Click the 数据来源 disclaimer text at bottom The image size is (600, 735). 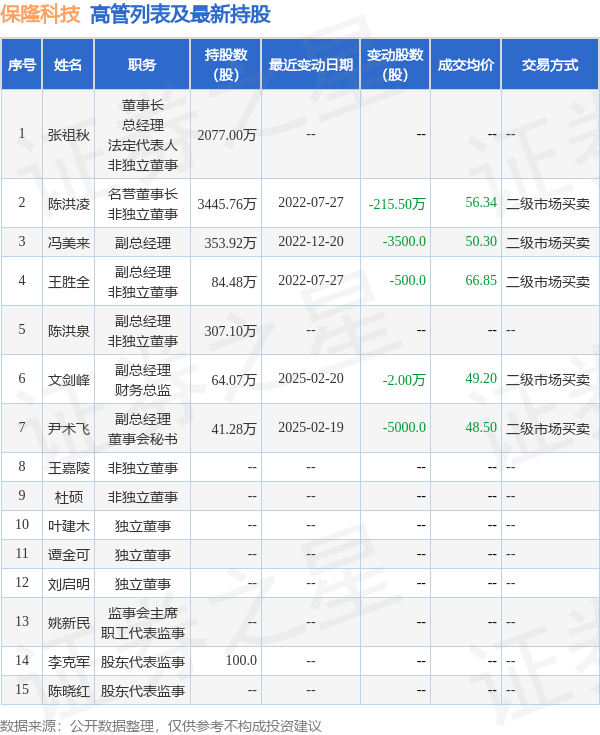(150, 723)
